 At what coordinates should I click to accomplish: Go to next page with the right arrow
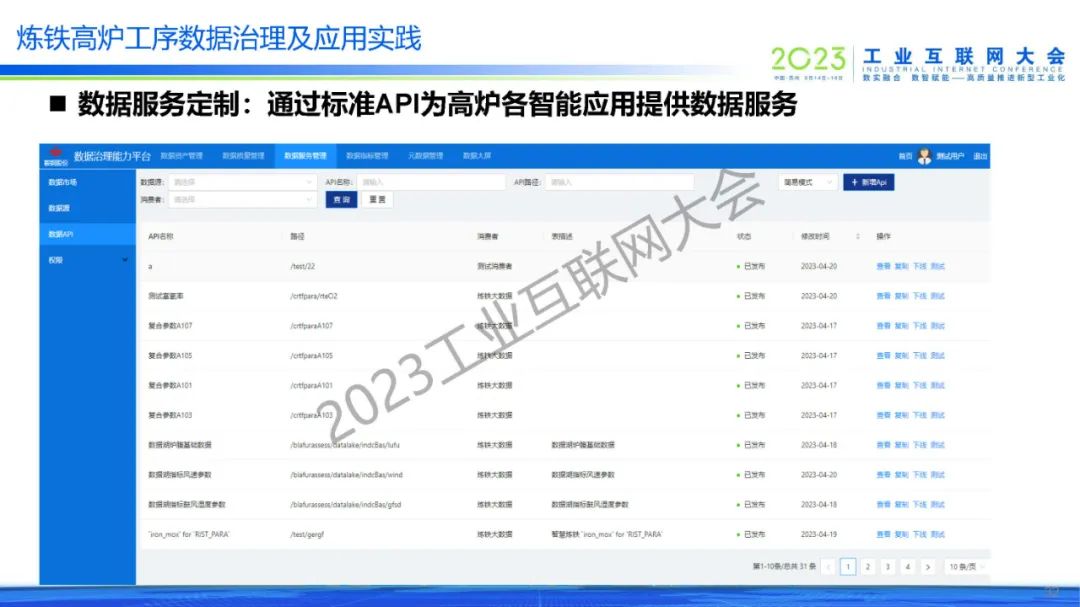928,567
